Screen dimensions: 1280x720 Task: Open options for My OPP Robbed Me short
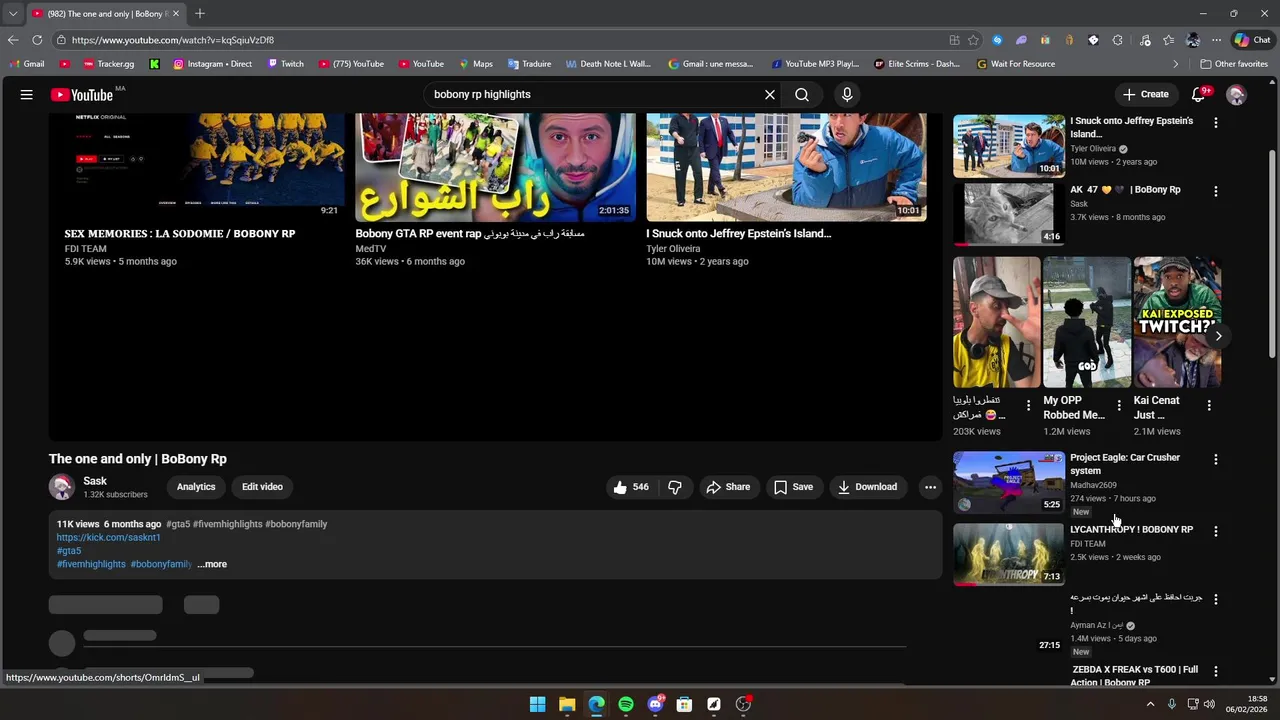1119,405
